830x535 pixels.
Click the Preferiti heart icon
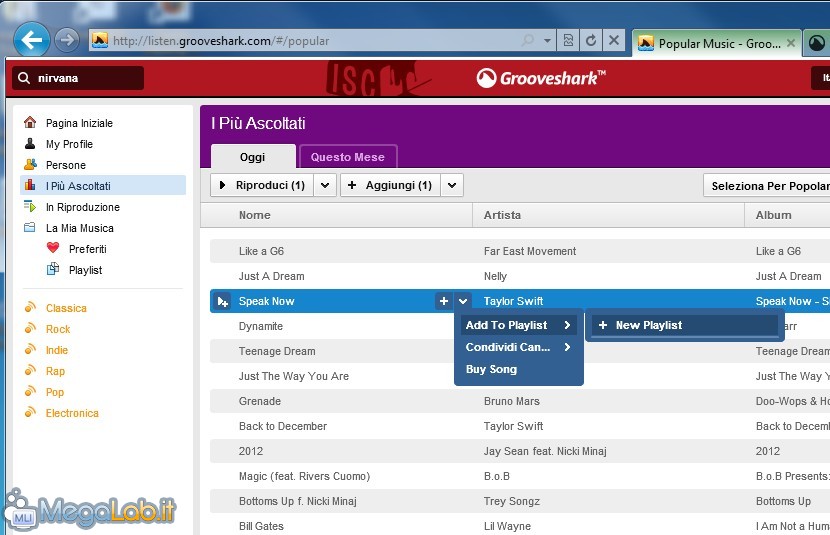pyautogui.click(x=53, y=248)
